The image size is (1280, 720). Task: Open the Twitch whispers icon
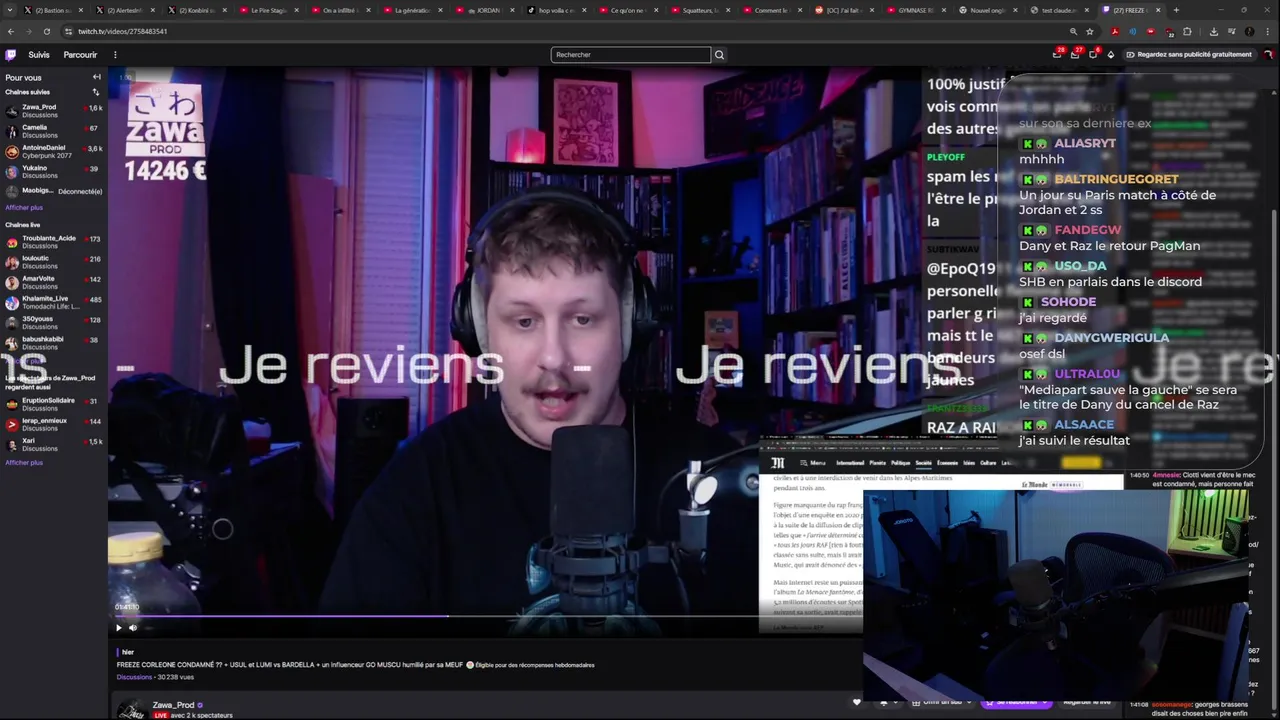tap(1093, 55)
